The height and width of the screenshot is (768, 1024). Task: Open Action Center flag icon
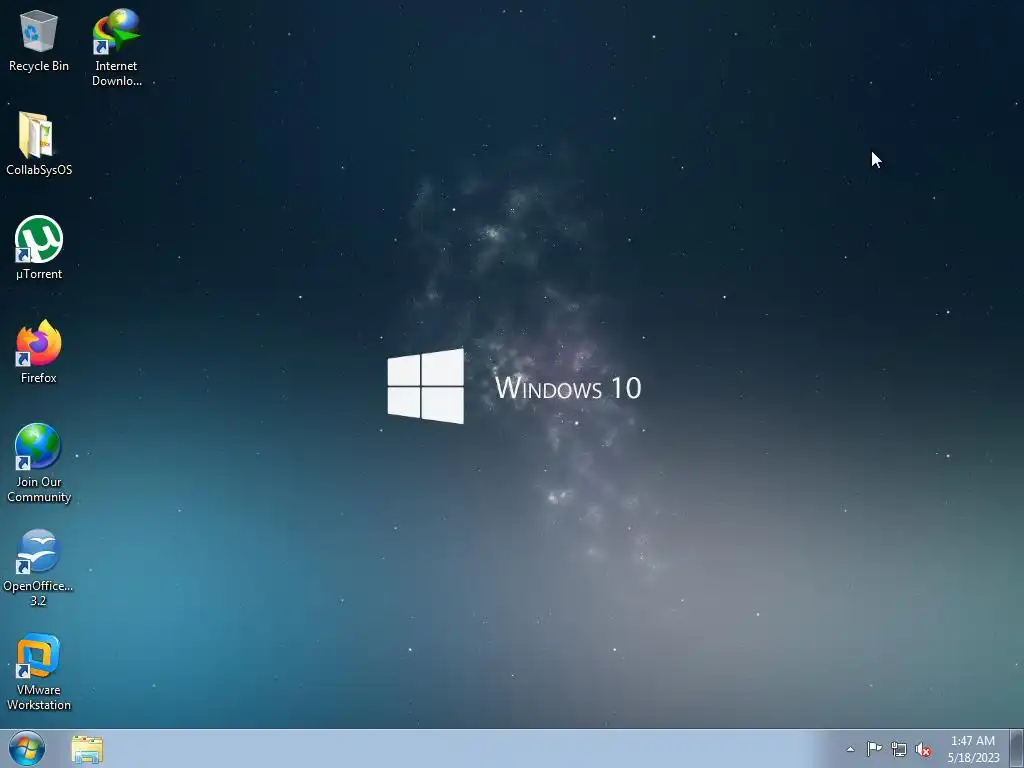click(x=874, y=749)
